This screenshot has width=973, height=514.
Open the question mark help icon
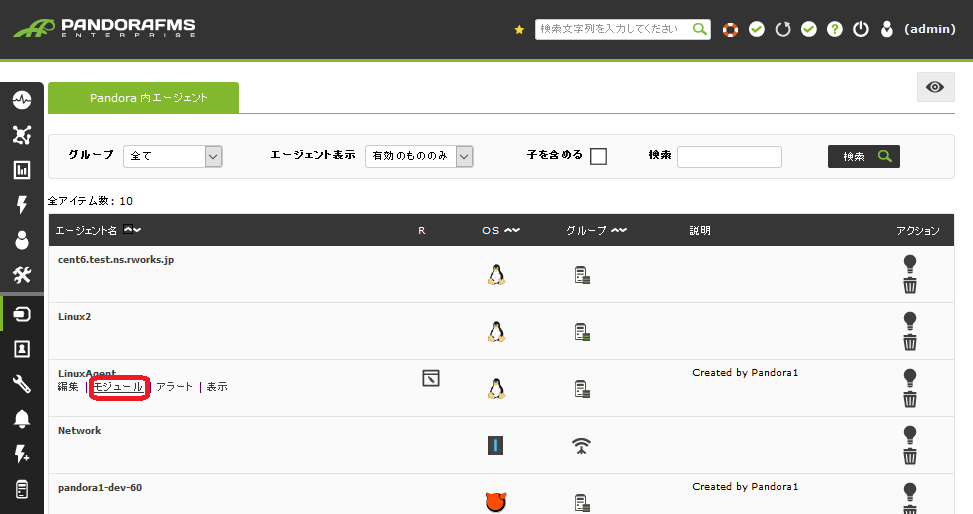[835, 29]
